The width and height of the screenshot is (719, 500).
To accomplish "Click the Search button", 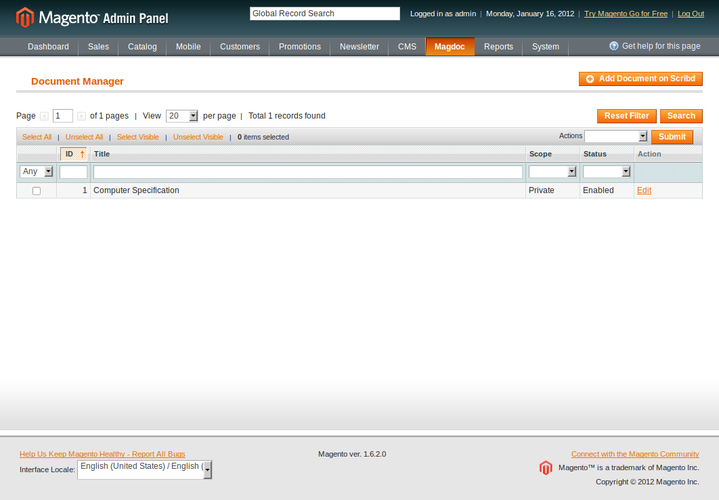I will point(681,116).
